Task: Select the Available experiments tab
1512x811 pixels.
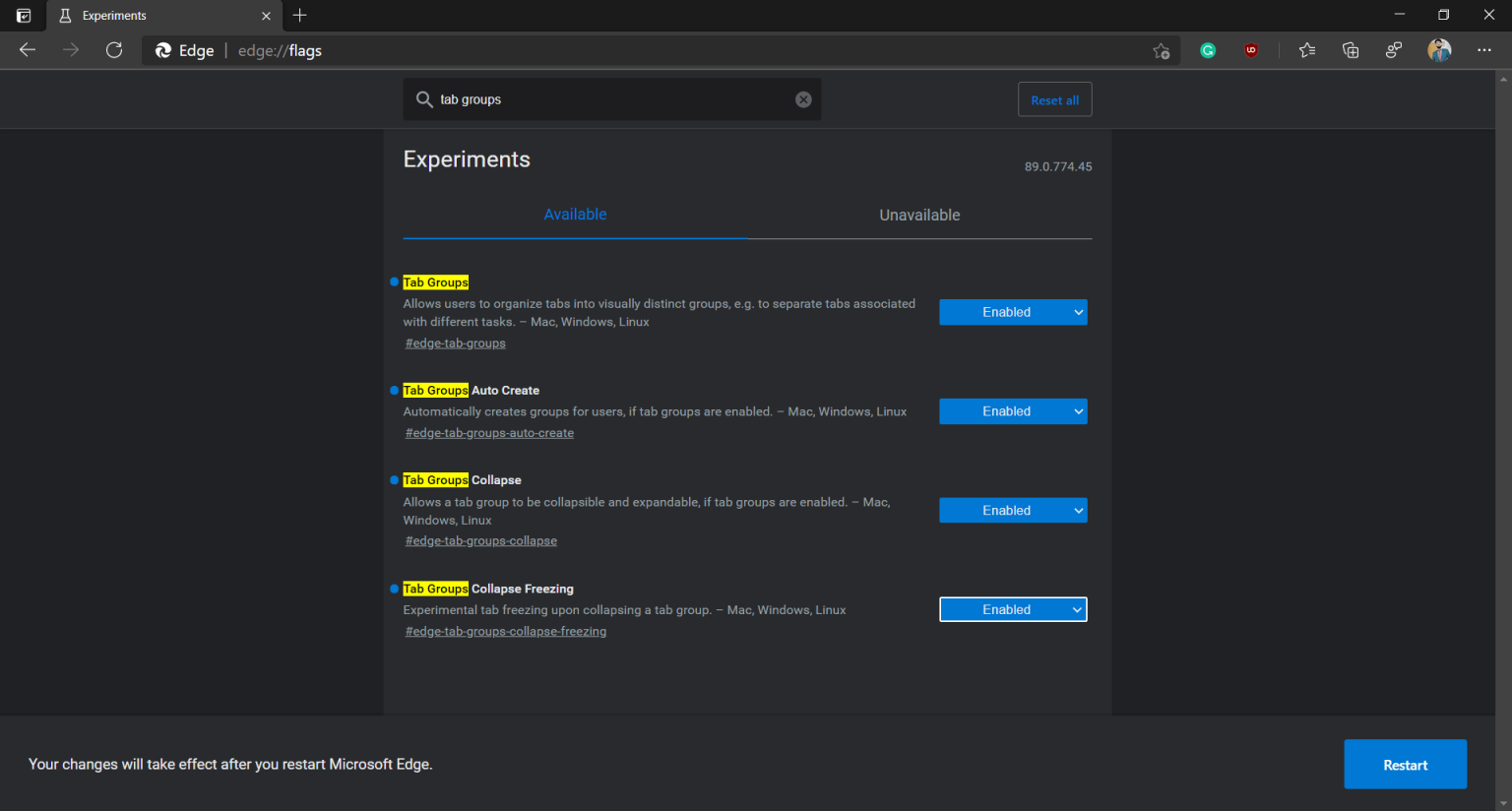Action: point(575,215)
